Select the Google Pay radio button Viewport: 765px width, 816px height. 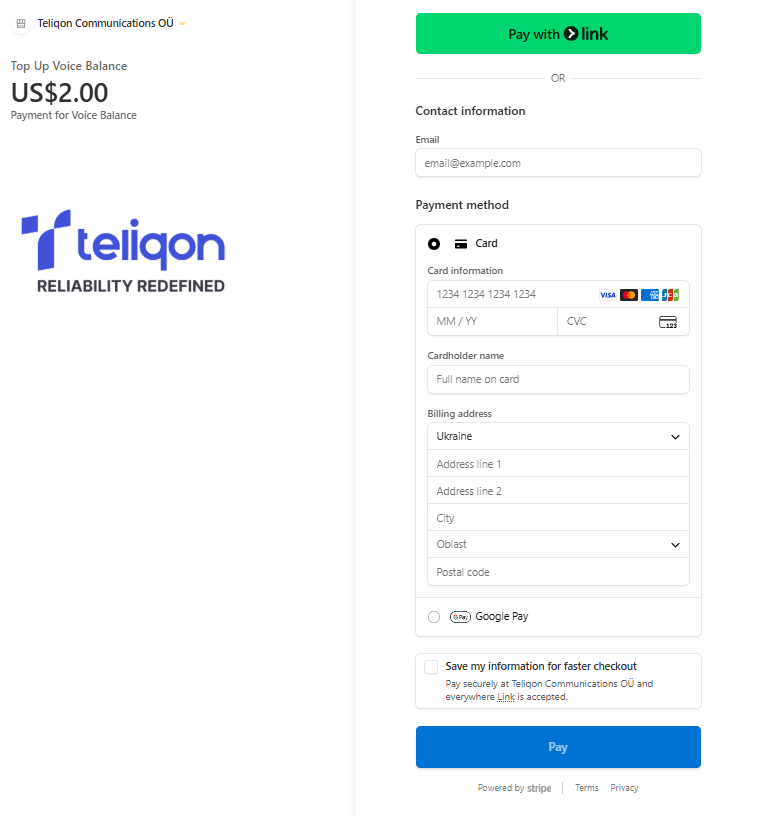tap(434, 617)
